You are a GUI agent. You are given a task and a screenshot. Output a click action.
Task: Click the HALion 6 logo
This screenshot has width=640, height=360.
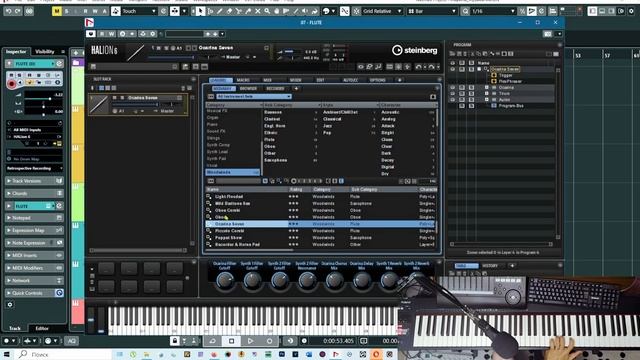(x=104, y=50)
